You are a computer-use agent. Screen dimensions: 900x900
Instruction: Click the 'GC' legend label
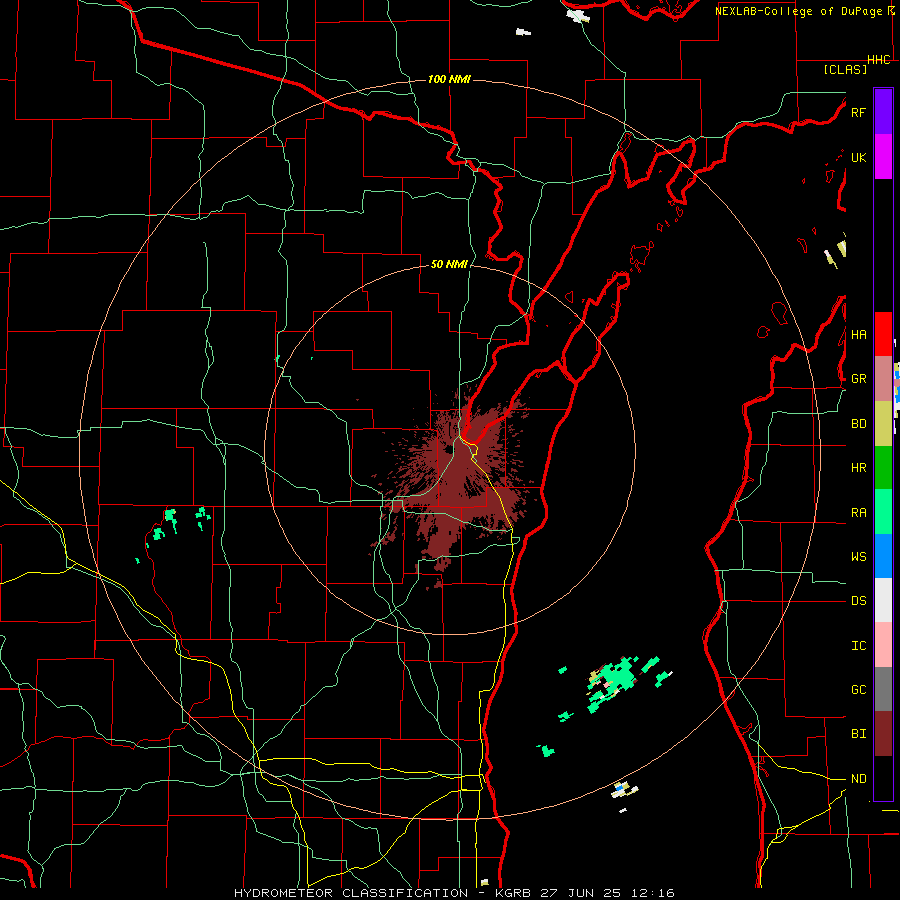(x=858, y=690)
